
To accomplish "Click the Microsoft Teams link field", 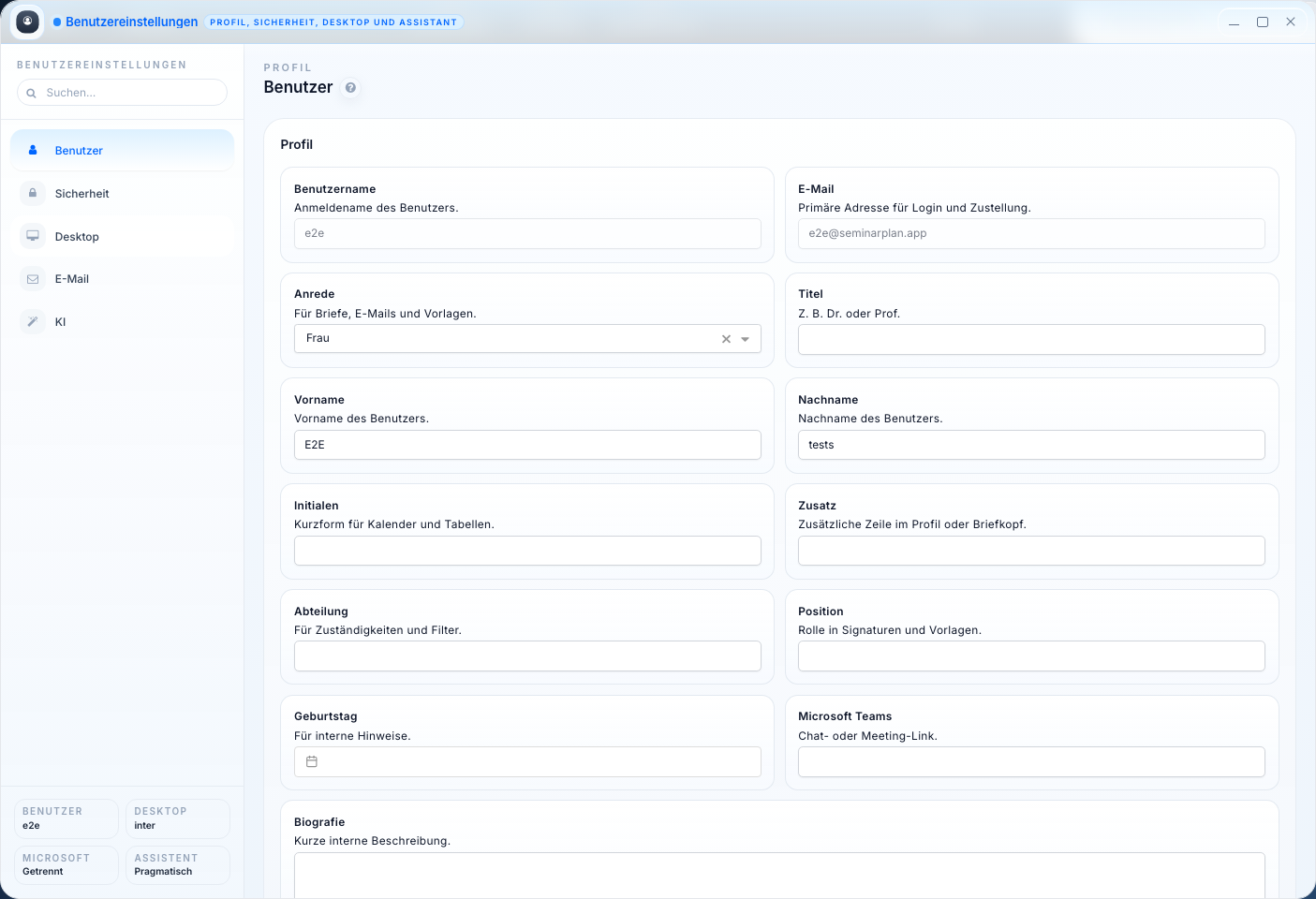I will coord(1030,762).
